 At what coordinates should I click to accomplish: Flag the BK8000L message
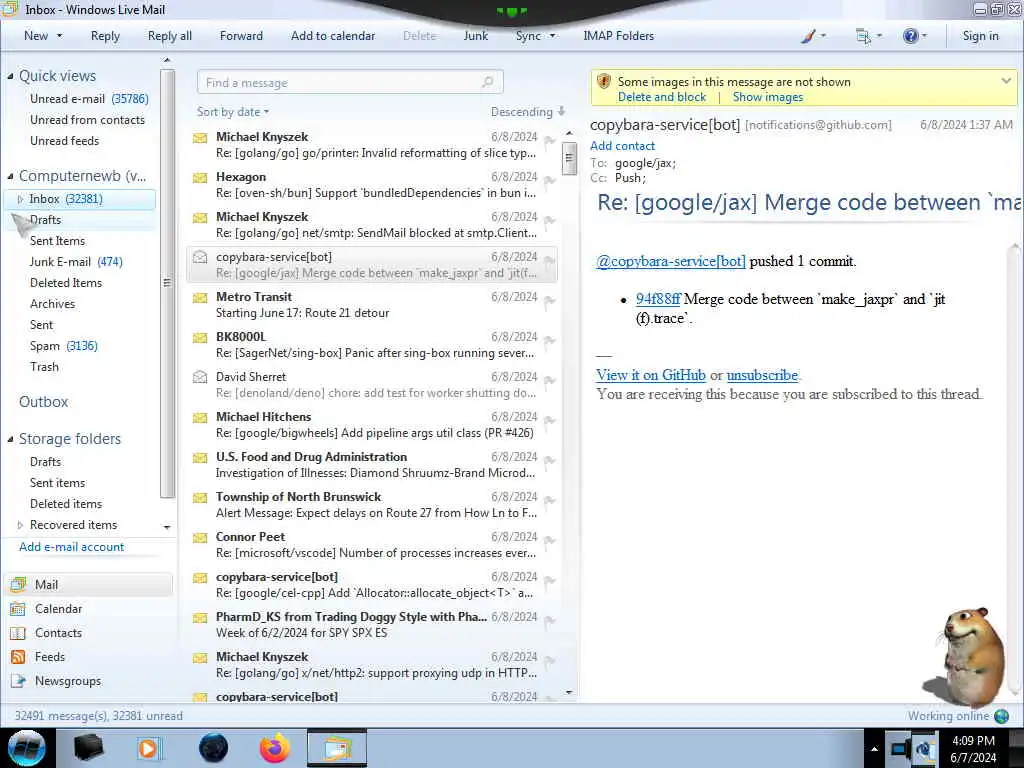click(x=549, y=341)
